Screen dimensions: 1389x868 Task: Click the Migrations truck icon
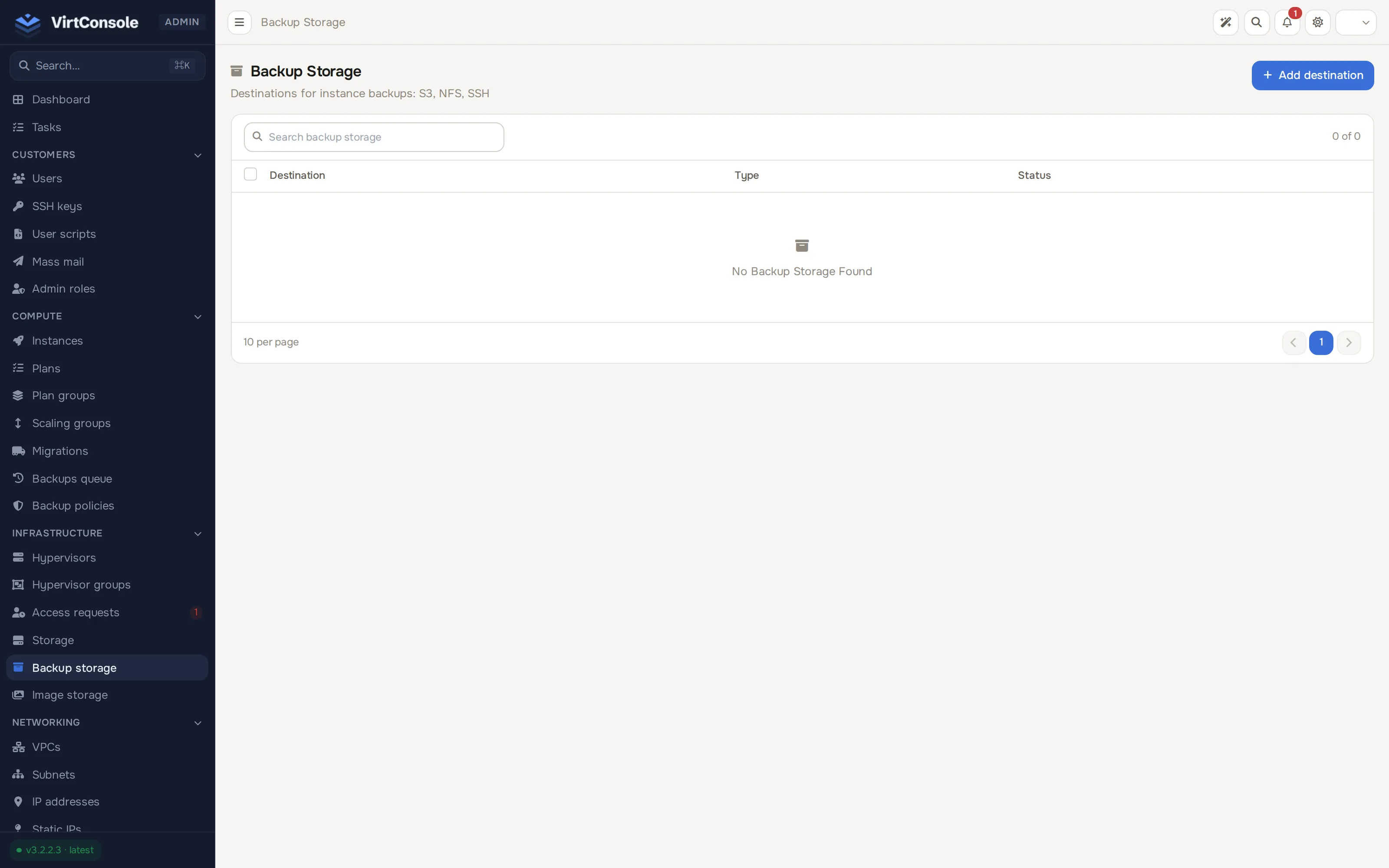point(18,450)
